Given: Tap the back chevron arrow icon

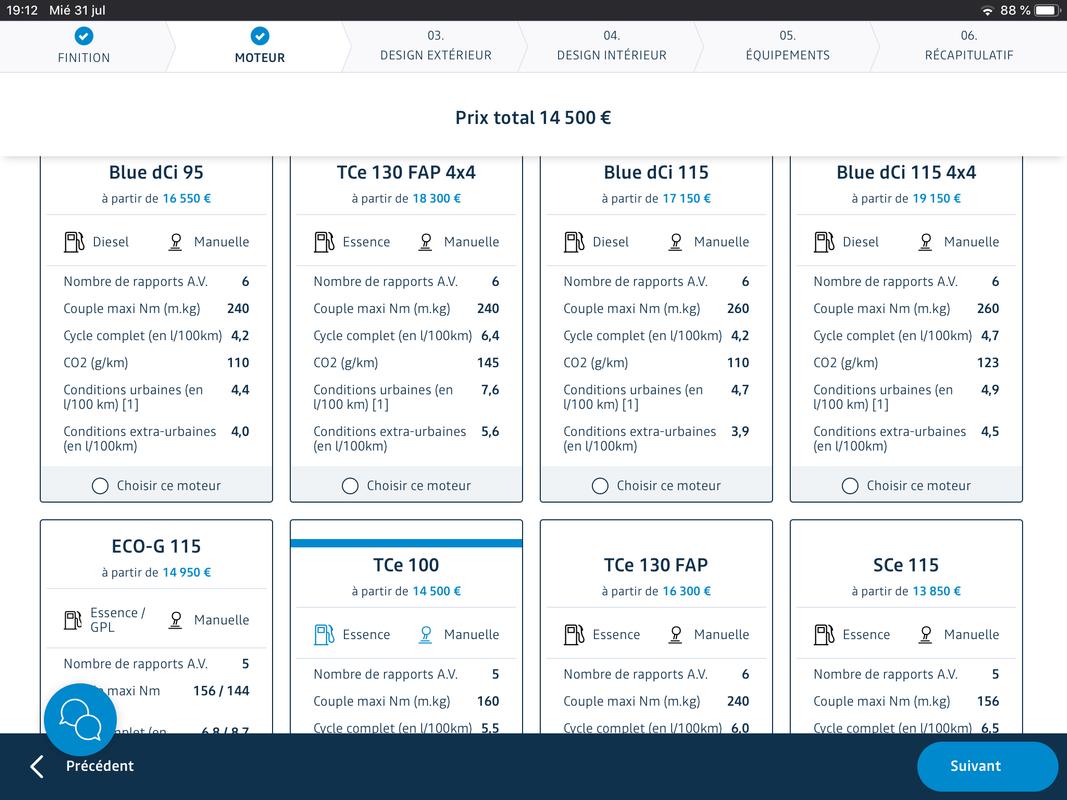Looking at the screenshot, I should pos(37,766).
